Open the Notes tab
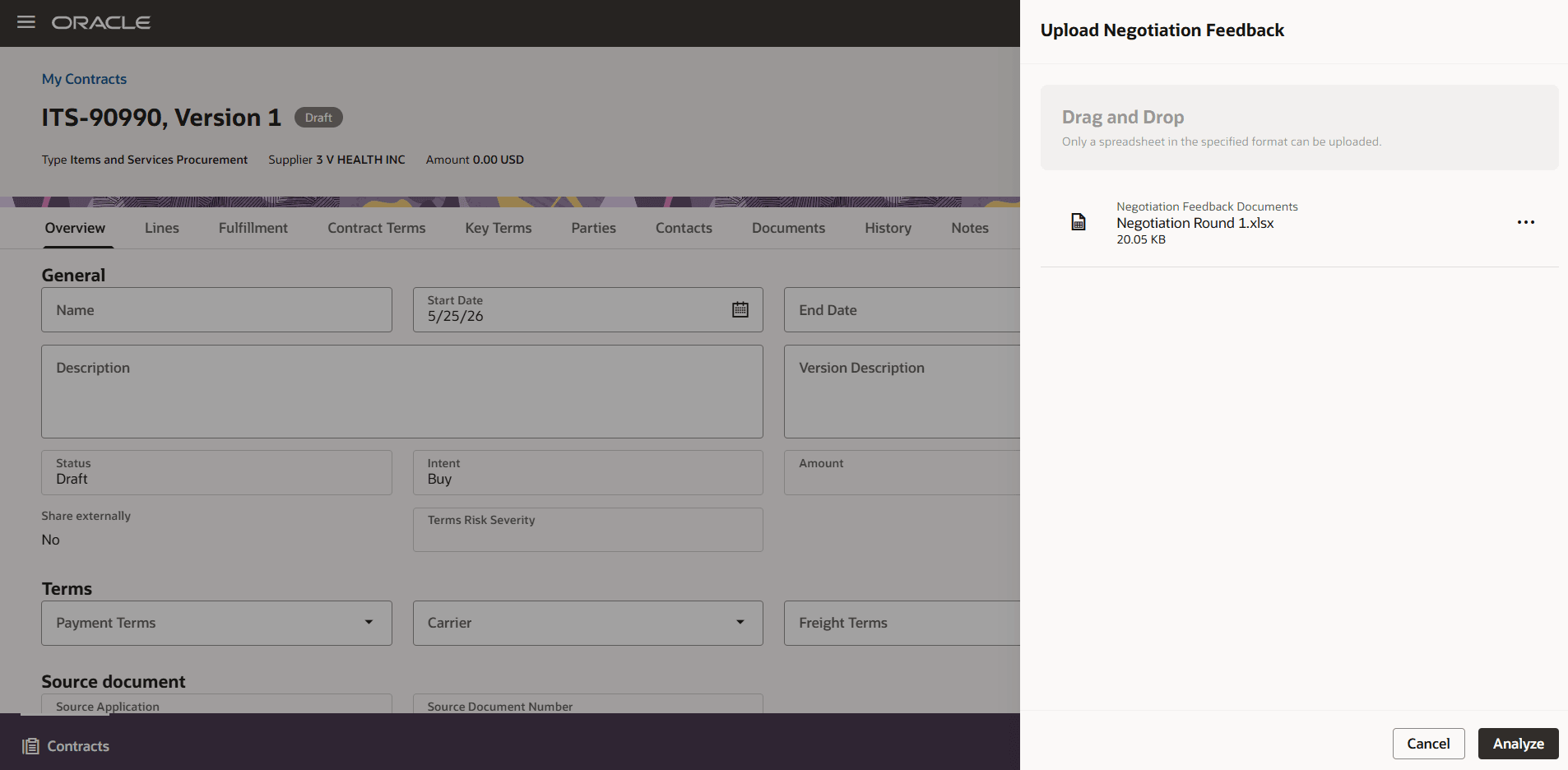The image size is (1568, 770). coord(970,228)
